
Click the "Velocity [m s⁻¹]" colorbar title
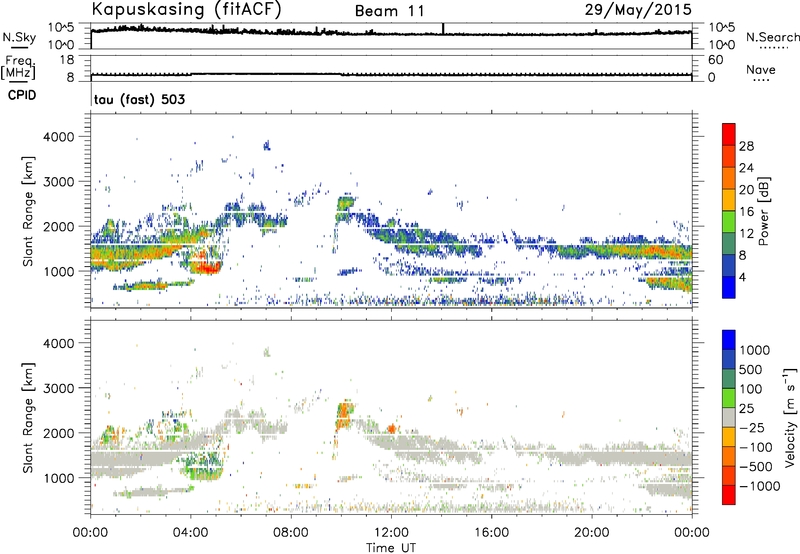790,417
